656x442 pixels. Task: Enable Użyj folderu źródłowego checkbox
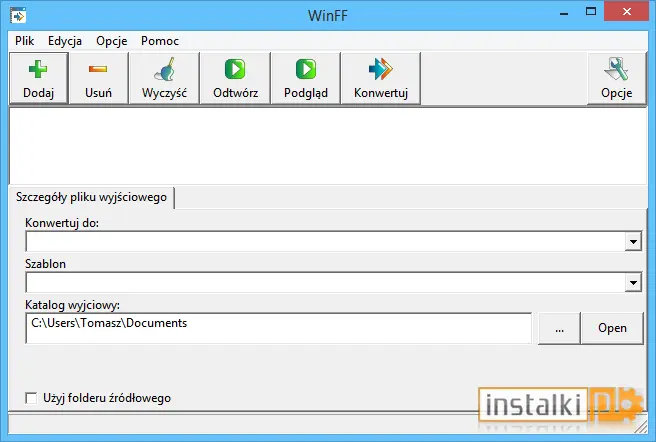click(x=31, y=398)
